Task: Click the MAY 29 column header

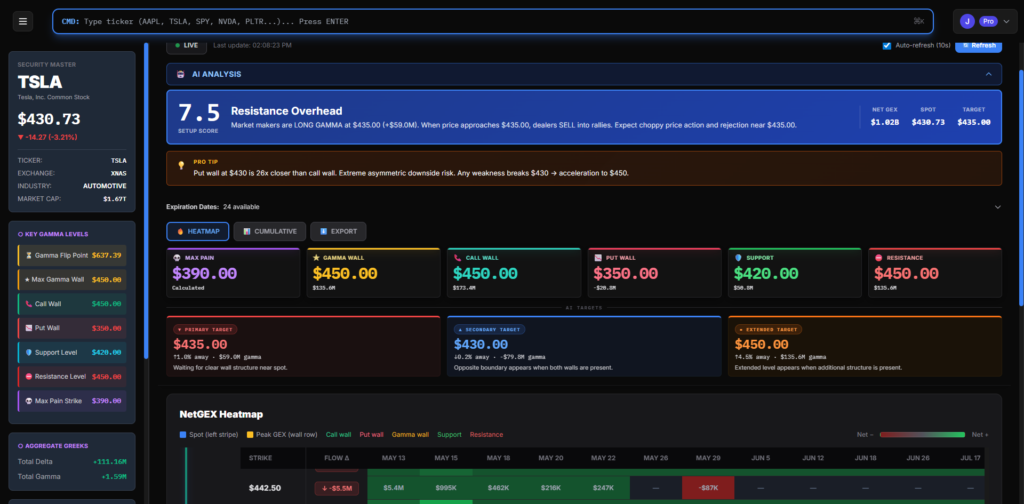Action: [x=708, y=458]
